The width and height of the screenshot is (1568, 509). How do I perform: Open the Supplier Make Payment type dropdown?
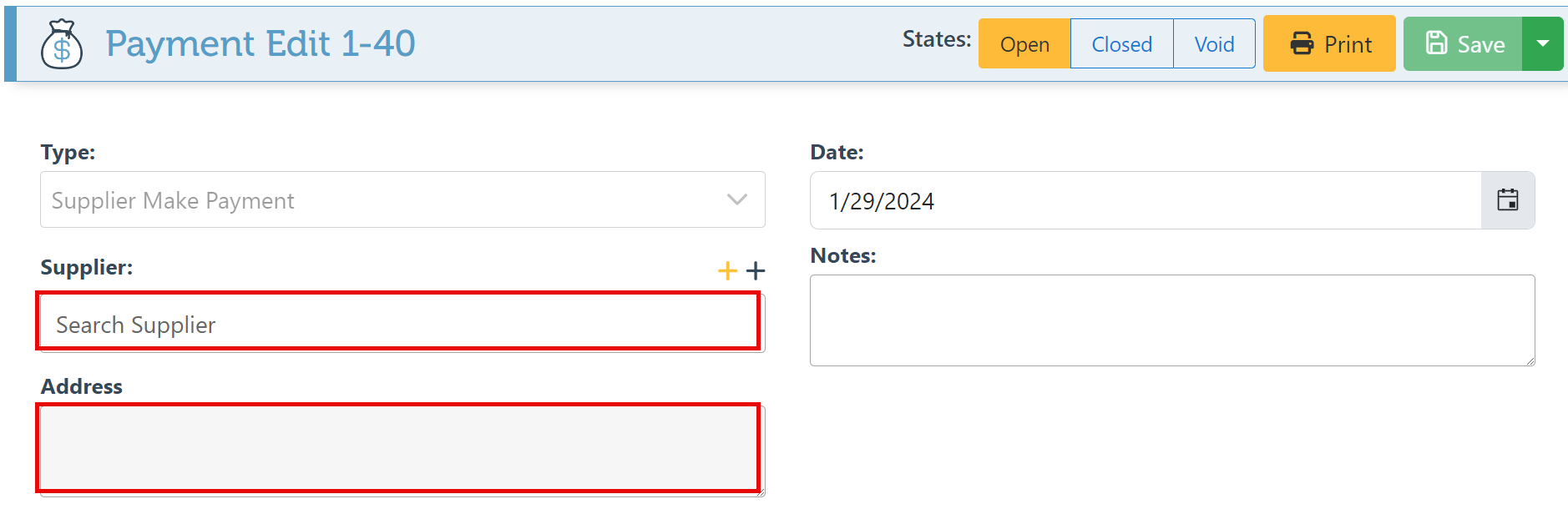click(x=384, y=200)
